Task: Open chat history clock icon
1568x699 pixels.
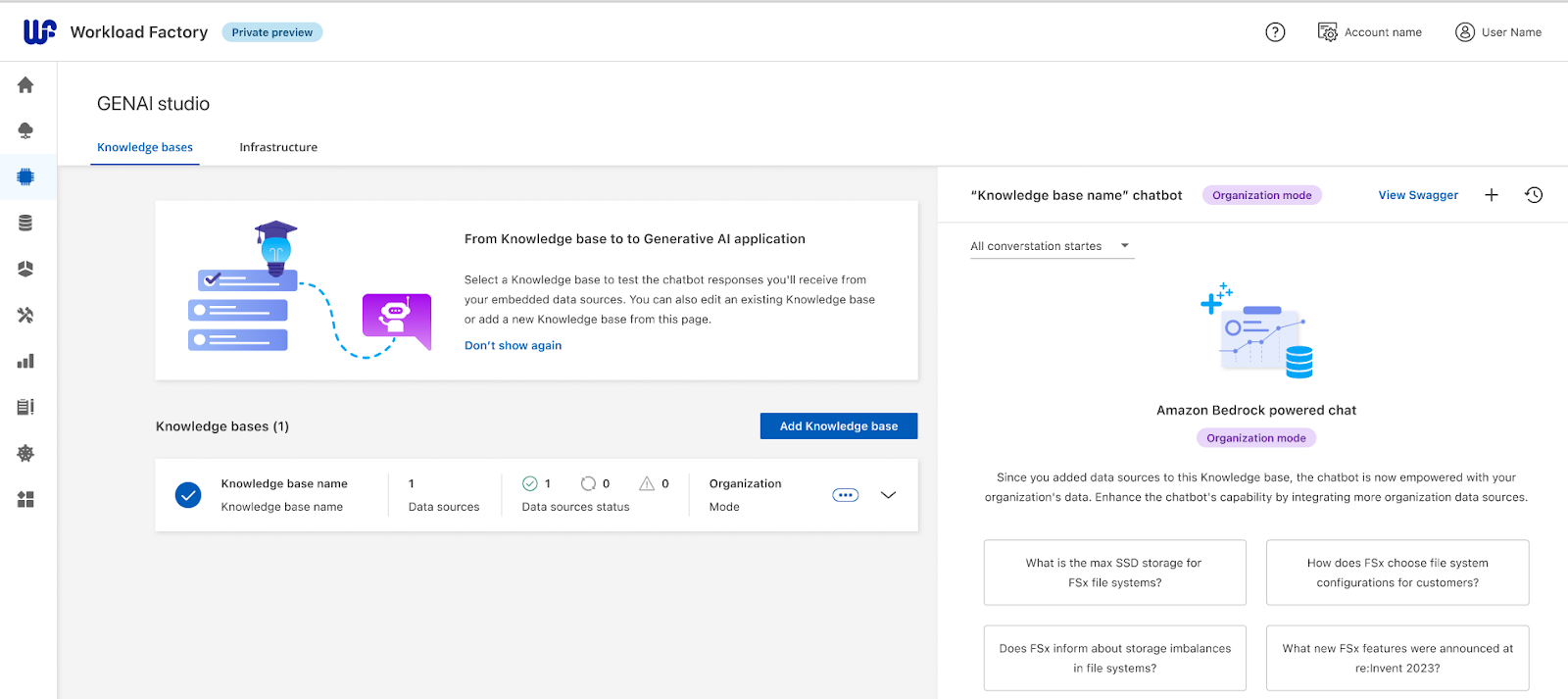Action: click(1534, 195)
